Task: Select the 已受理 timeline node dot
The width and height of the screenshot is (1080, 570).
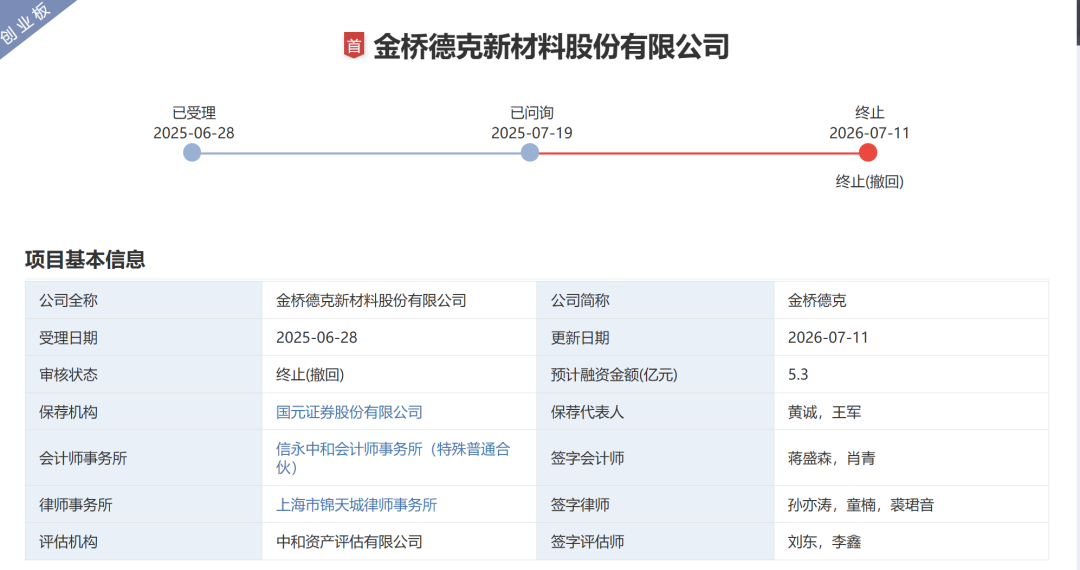Action: pos(192,153)
